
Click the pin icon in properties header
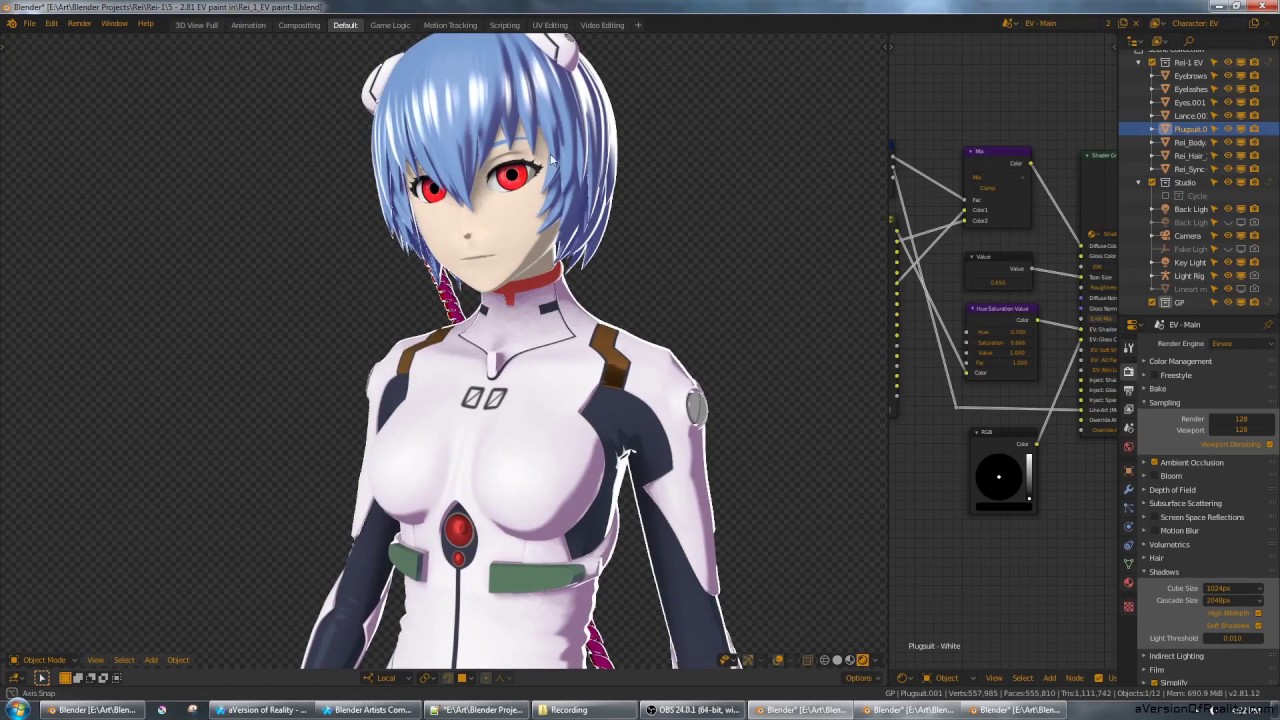1268,325
